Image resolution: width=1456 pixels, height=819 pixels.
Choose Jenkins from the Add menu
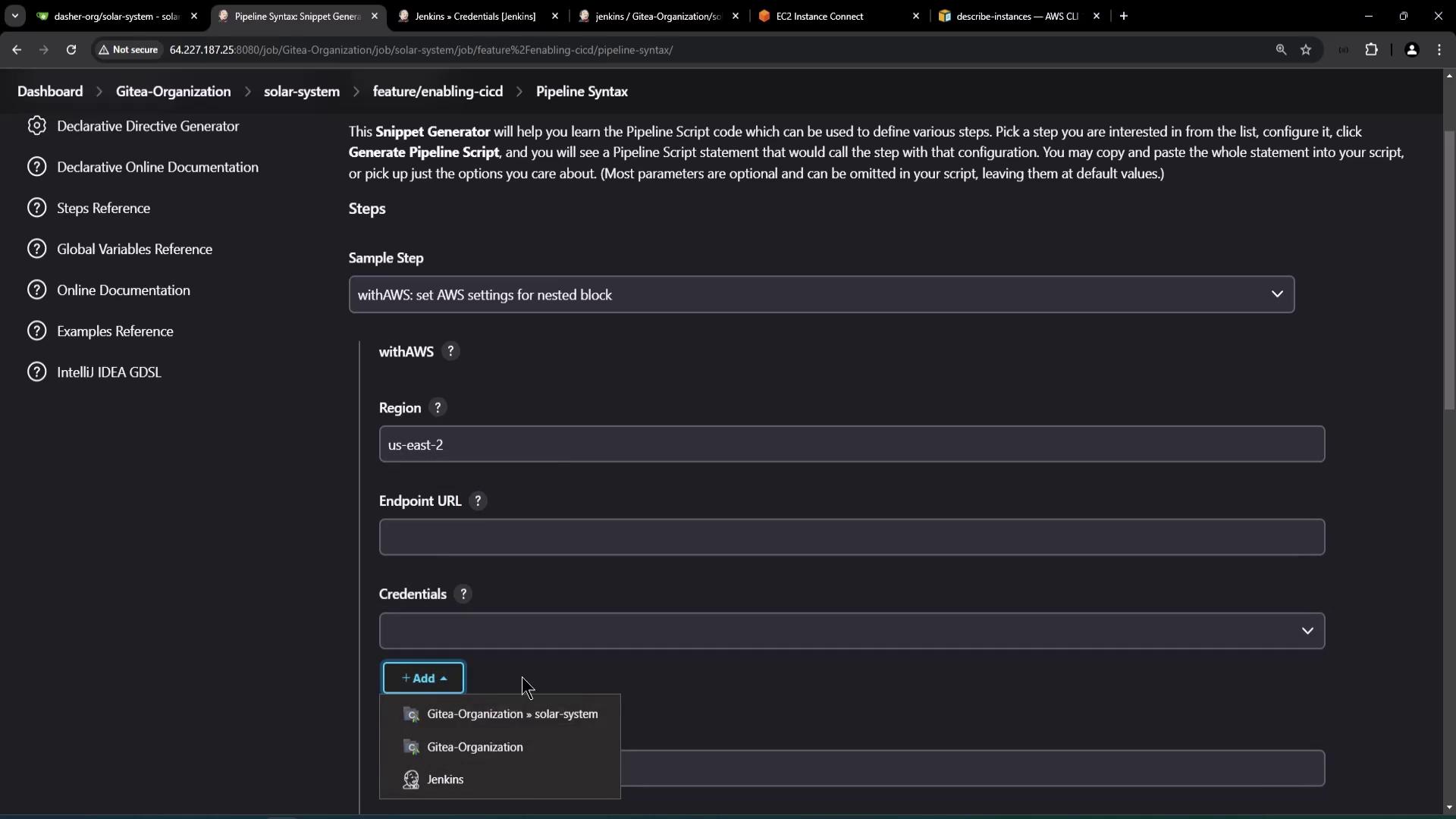(x=445, y=780)
